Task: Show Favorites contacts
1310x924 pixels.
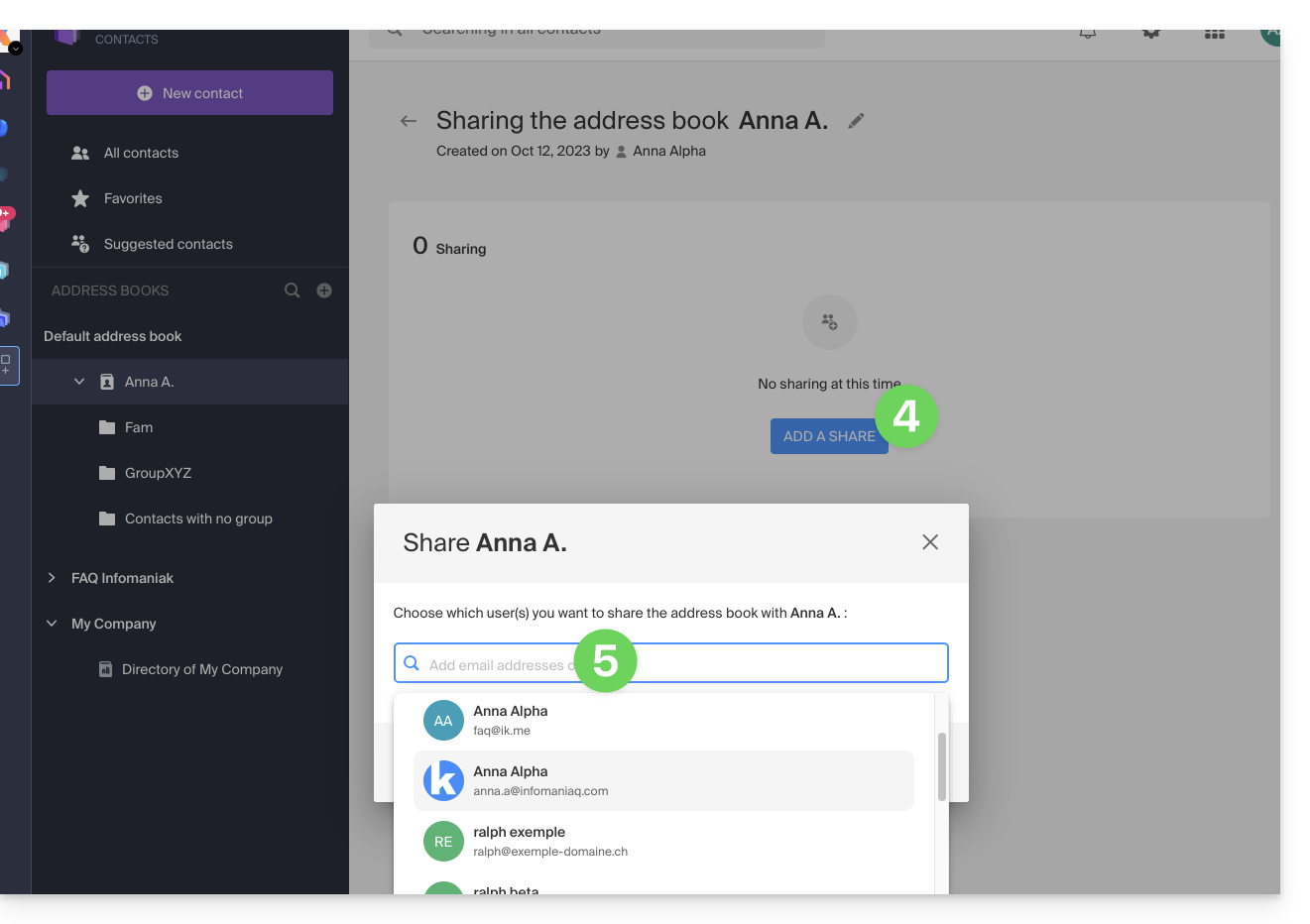Action: click(133, 198)
